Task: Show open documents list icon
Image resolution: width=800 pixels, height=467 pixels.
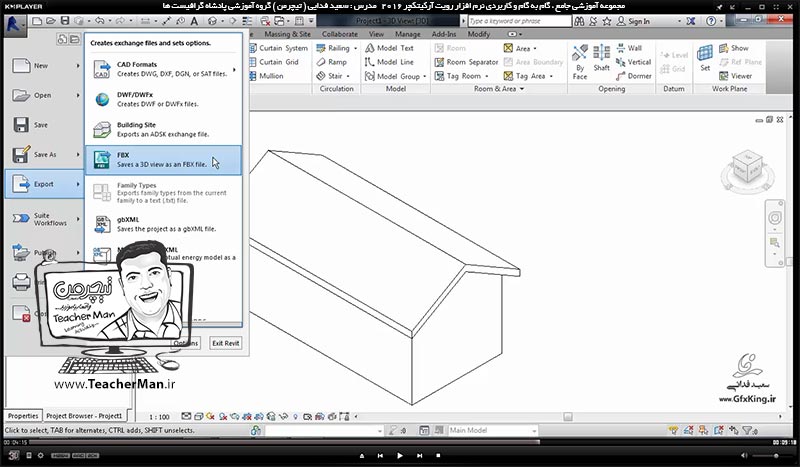Action: (74, 39)
